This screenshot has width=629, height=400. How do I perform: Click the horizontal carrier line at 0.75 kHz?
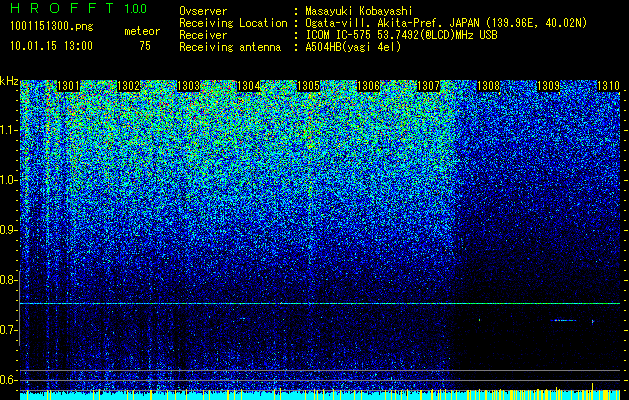point(320,303)
